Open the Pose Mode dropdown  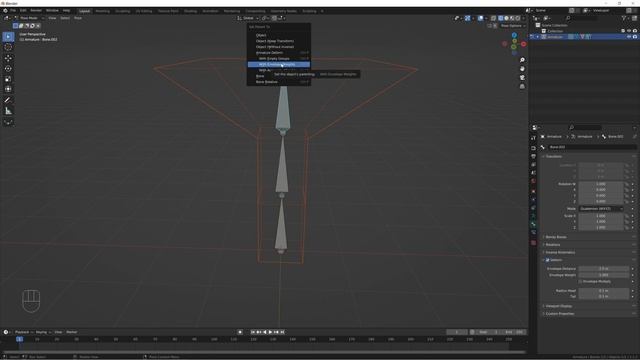pyautogui.click(x=29, y=18)
